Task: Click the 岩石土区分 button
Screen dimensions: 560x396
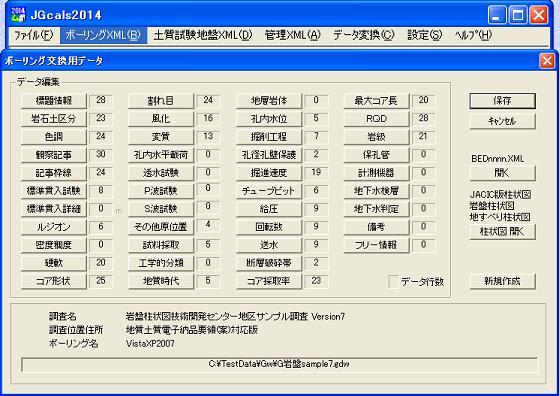Action: (x=54, y=119)
